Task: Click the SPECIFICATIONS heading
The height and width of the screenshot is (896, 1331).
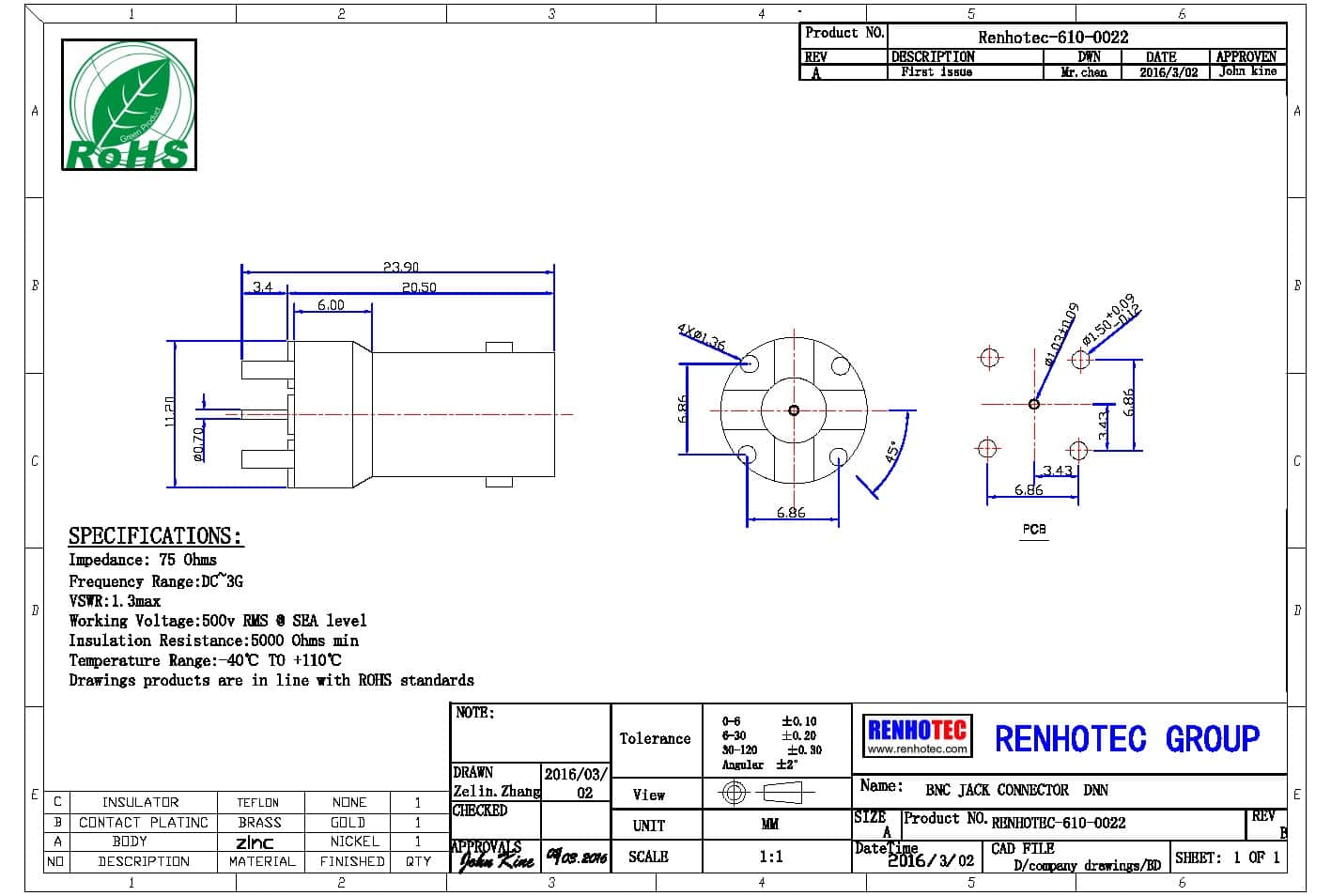Action: 155,536
